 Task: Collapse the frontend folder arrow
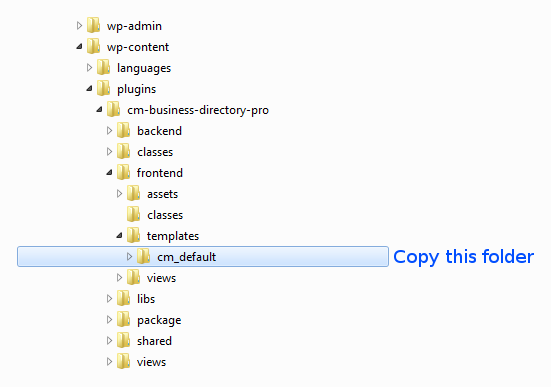click(110, 173)
